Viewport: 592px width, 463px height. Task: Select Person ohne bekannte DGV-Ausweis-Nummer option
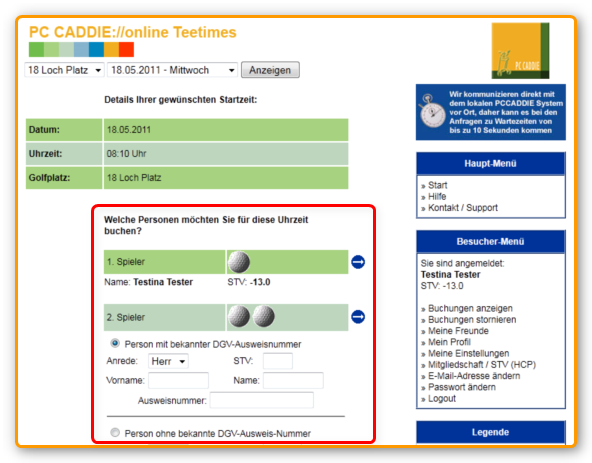pos(115,432)
